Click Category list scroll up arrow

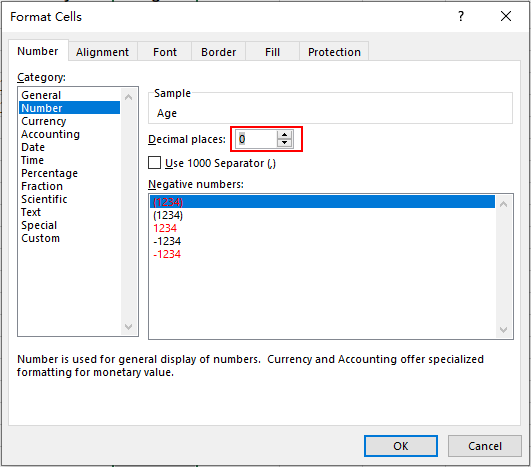coord(128,98)
